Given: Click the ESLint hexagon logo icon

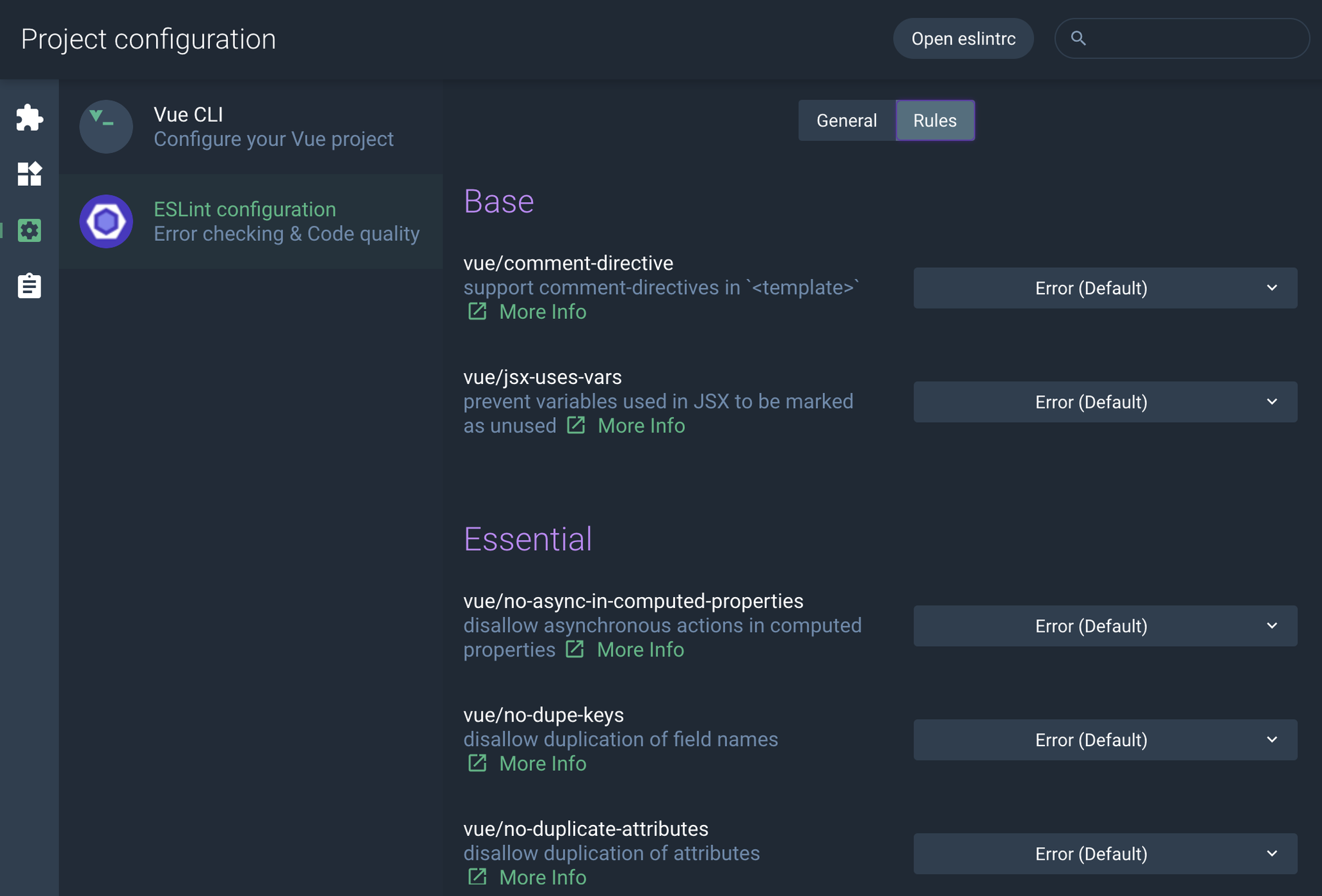Looking at the screenshot, I should point(106,221).
